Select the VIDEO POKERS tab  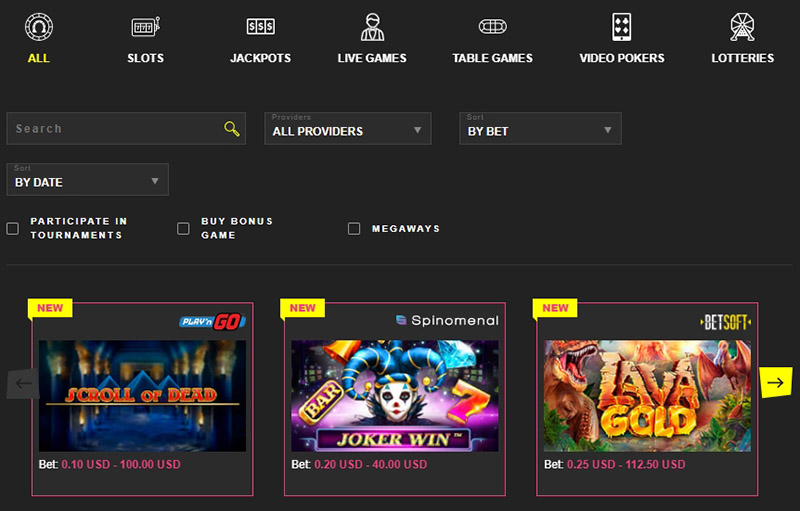622,58
